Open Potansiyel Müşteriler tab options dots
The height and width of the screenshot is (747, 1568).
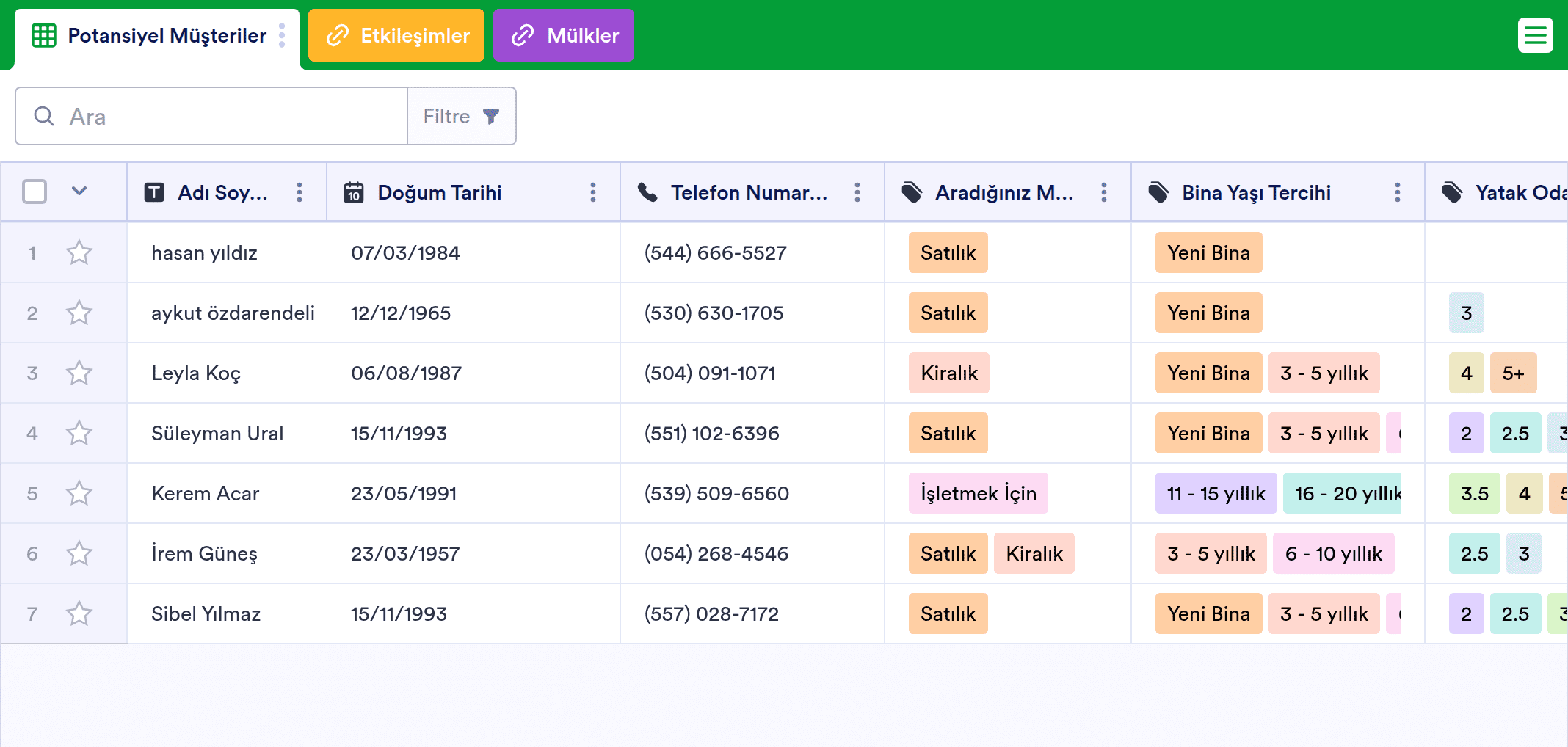pos(282,35)
